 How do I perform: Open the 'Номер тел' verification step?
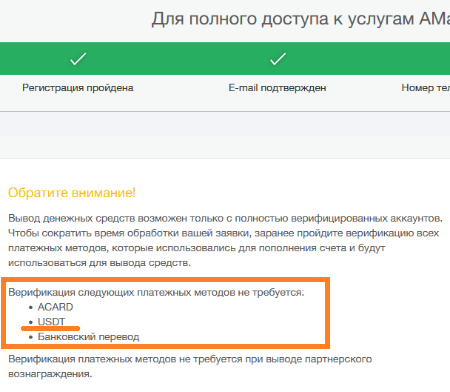tap(426, 88)
